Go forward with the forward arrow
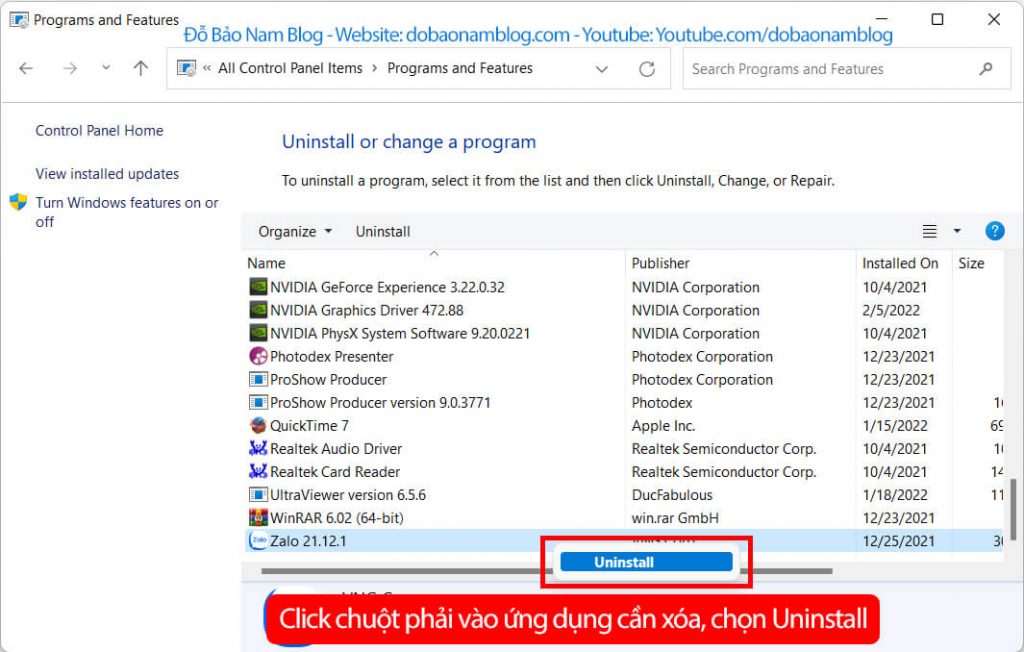This screenshot has width=1024, height=652. click(x=70, y=68)
